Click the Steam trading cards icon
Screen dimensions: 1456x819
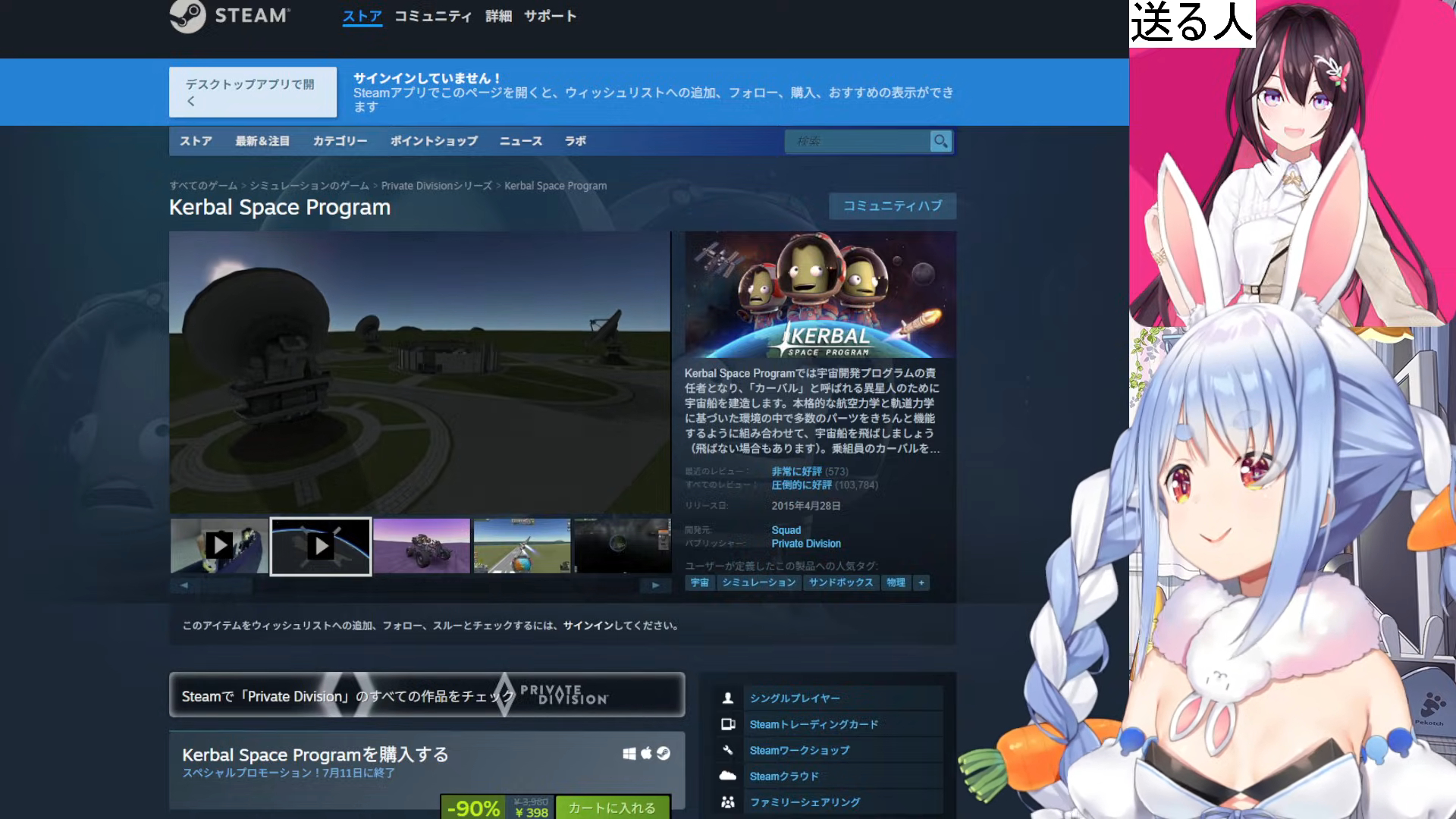[x=728, y=724]
